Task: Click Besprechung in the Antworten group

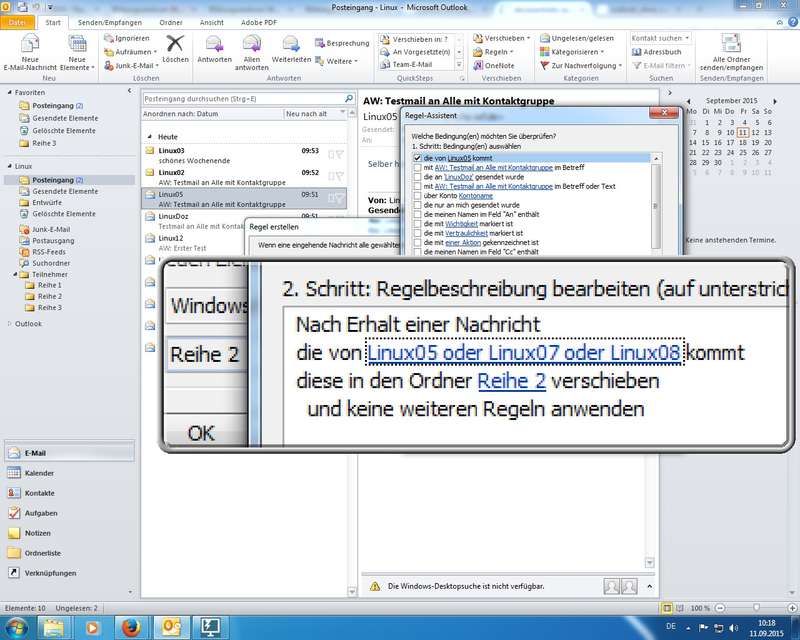Action: [342, 43]
